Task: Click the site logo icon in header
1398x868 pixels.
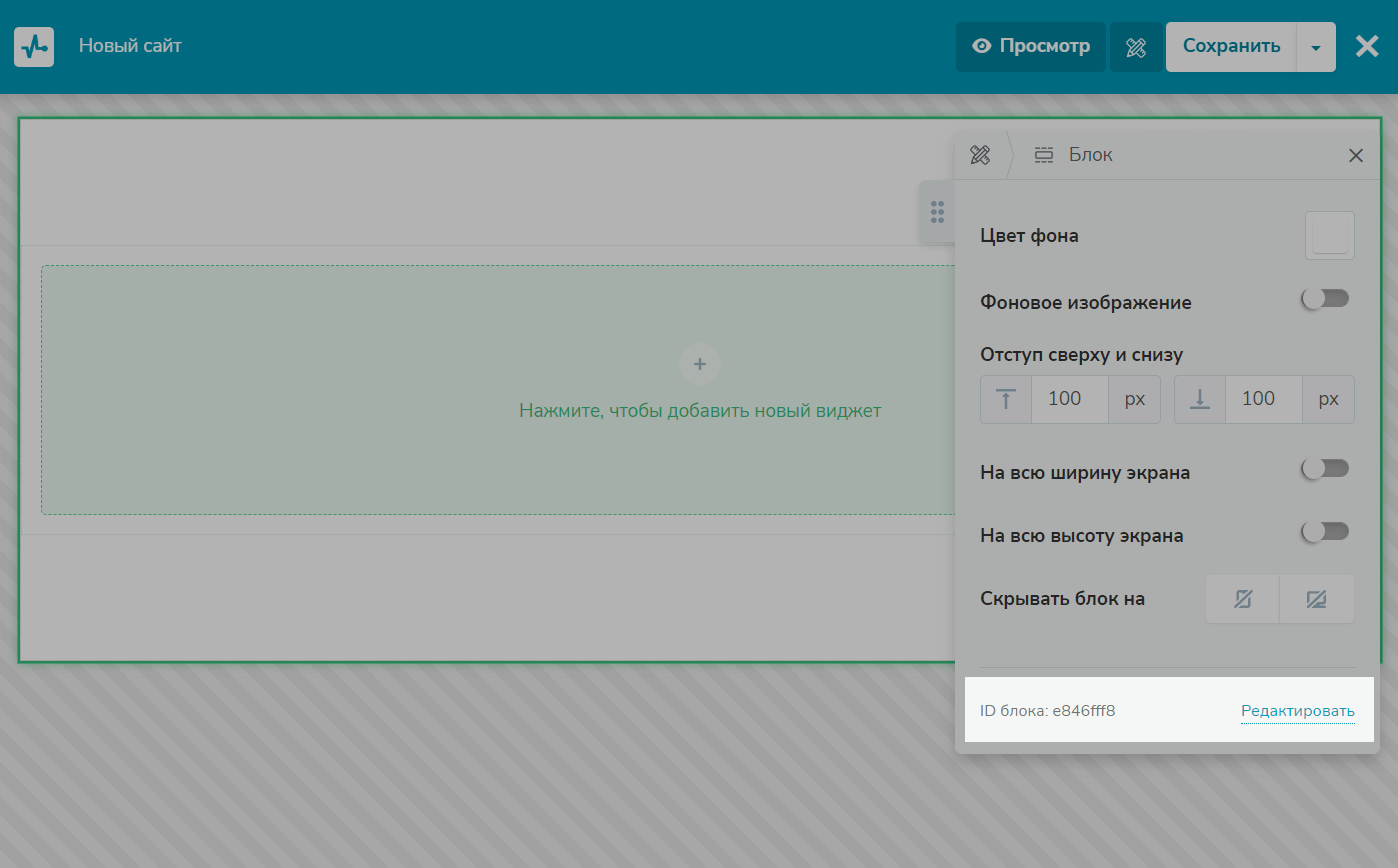Action: coord(34,47)
